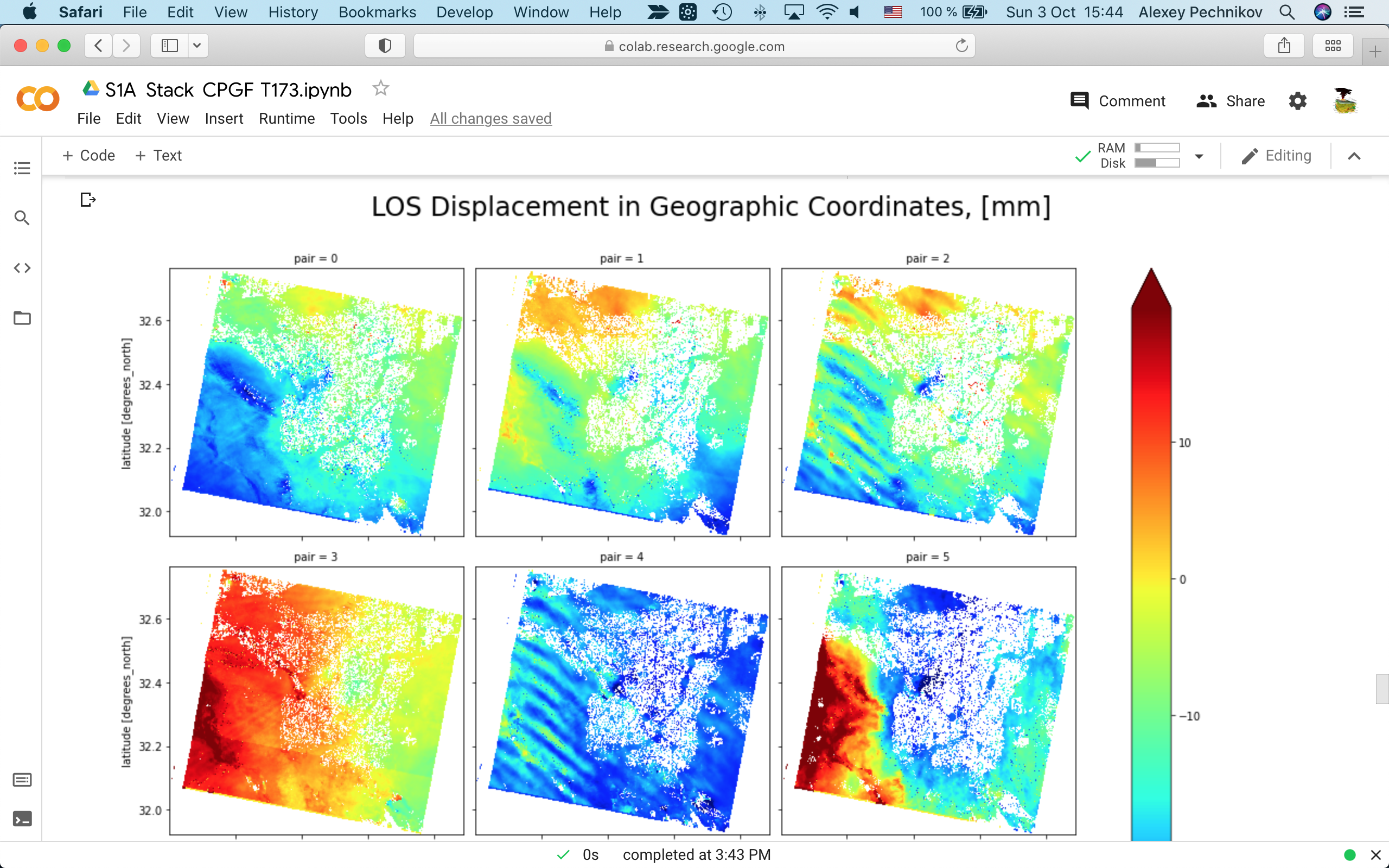Screen dimensions: 1389x868
Task: Open the Editing mode dropdown
Action: [x=1277, y=156]
